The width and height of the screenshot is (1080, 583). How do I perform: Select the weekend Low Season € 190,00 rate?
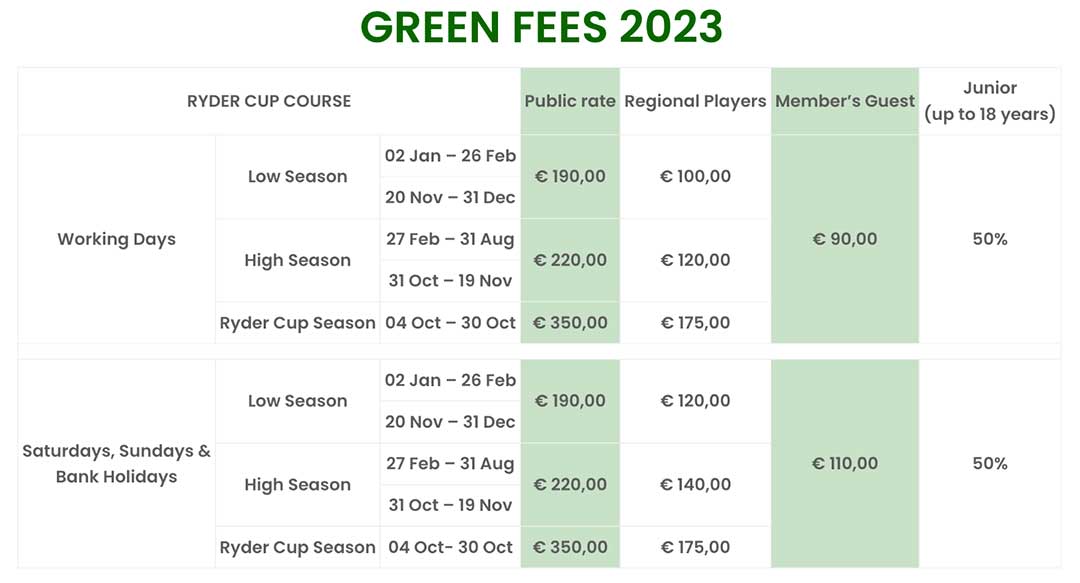(570, 401)
